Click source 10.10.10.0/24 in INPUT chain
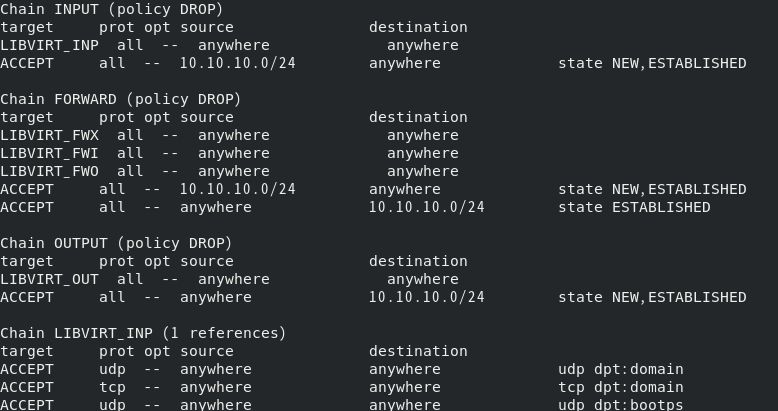Viewport: 778px width, 411px height. tap(238, 63)
